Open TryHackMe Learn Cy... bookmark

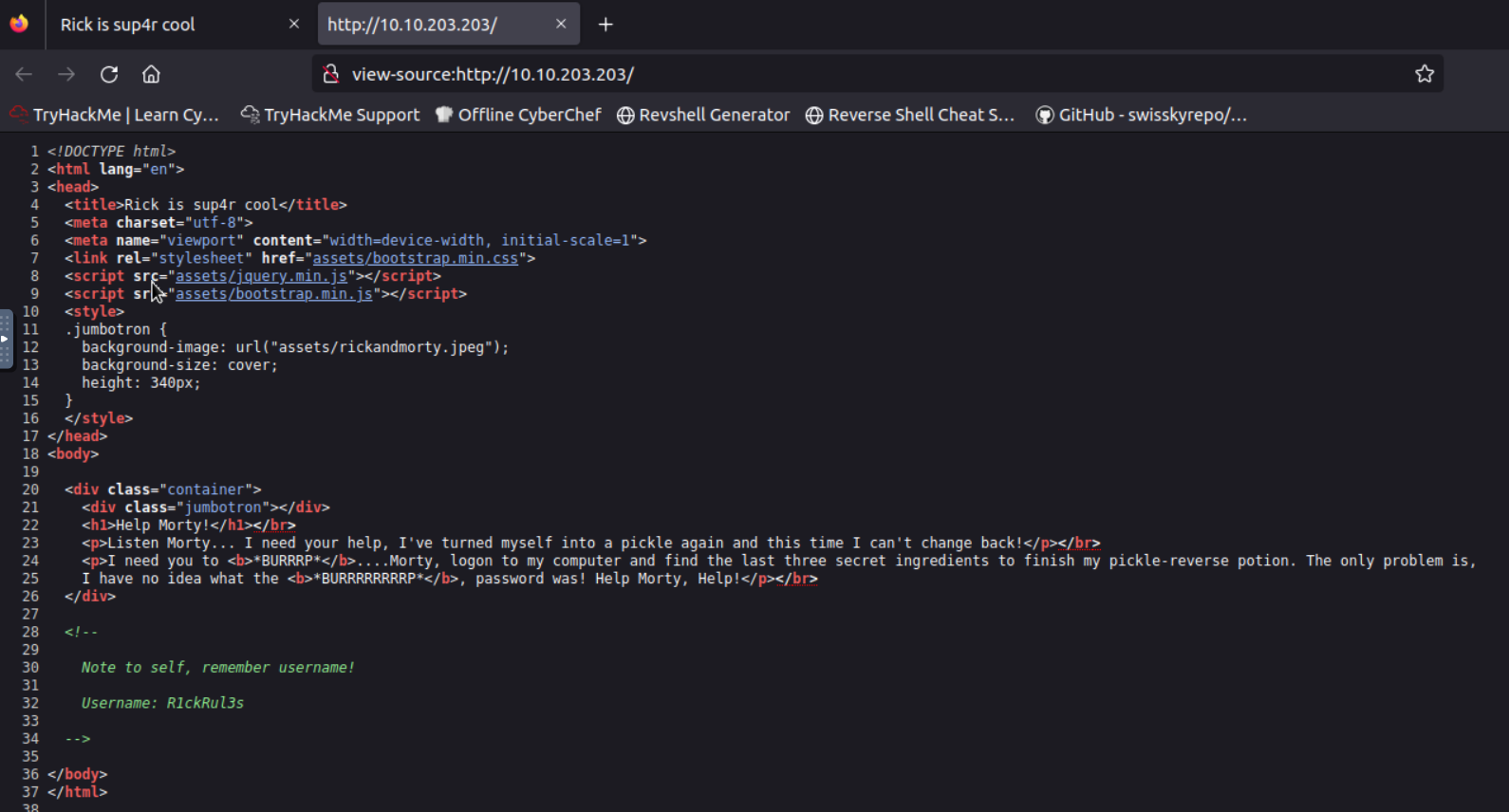114,115
